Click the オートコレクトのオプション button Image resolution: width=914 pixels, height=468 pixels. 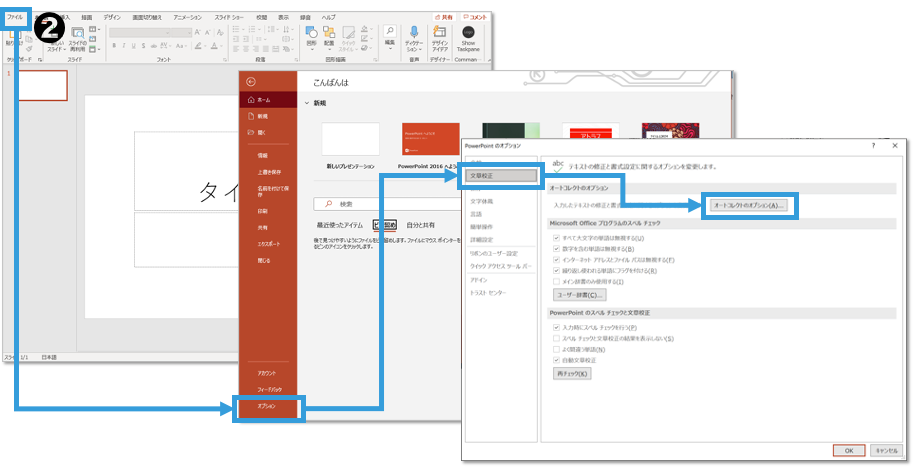pyautogui.click(x=749, y=205)
